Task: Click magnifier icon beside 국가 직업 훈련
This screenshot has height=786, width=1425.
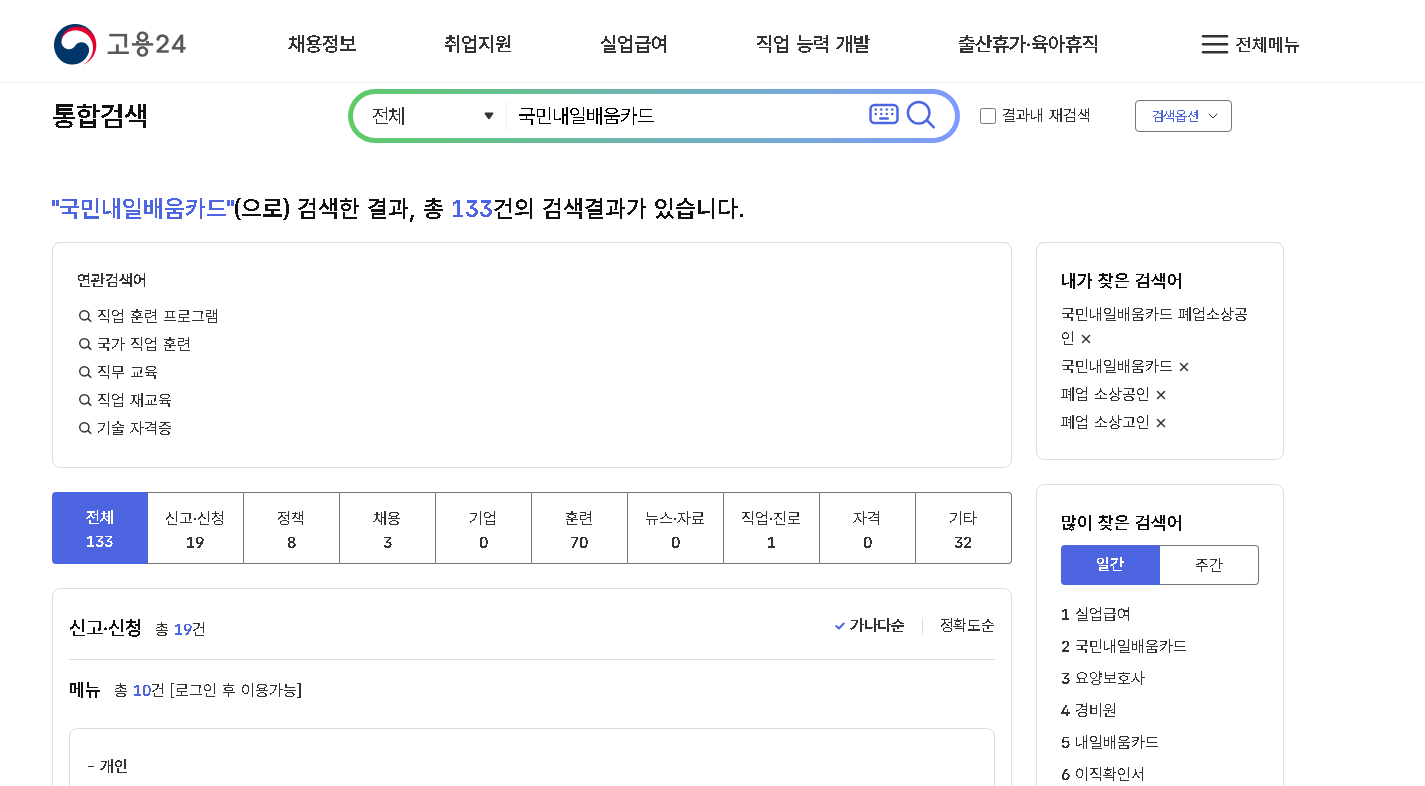Action: (x=85, y=344)
